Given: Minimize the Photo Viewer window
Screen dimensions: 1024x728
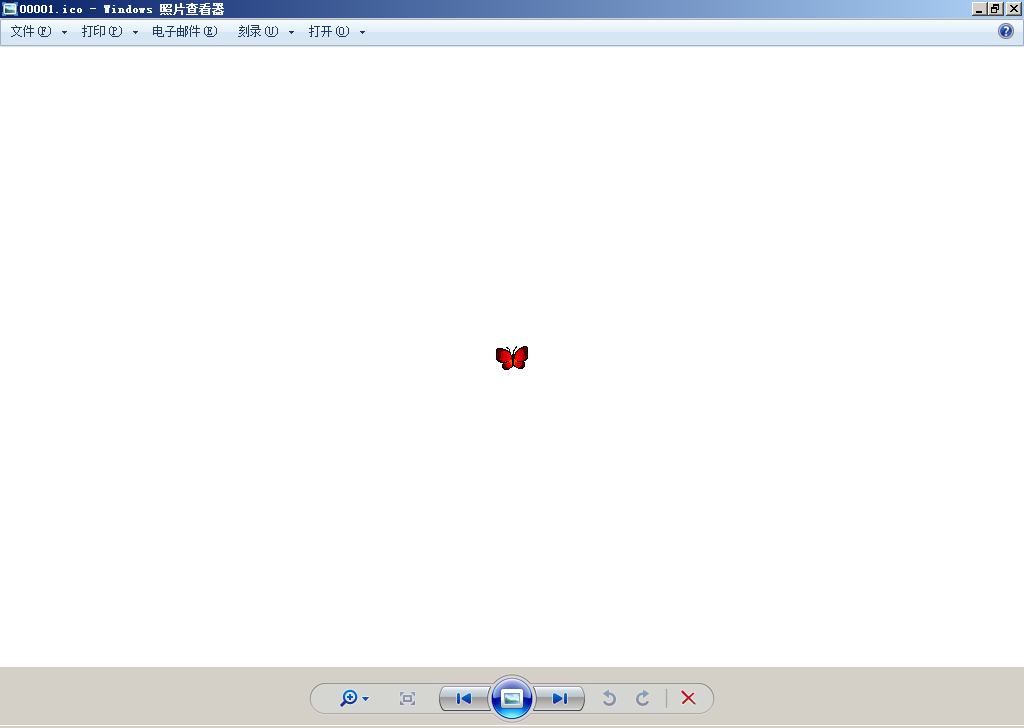Looking at the screenshot, I should click(979, 9).
